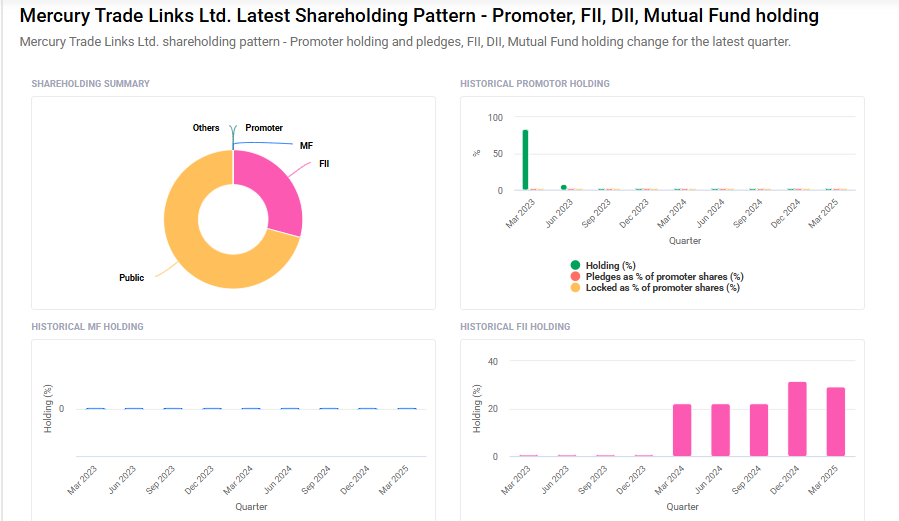
Task: Toggle Holding (%) legend marker
Action: click(x=575, y=265)
